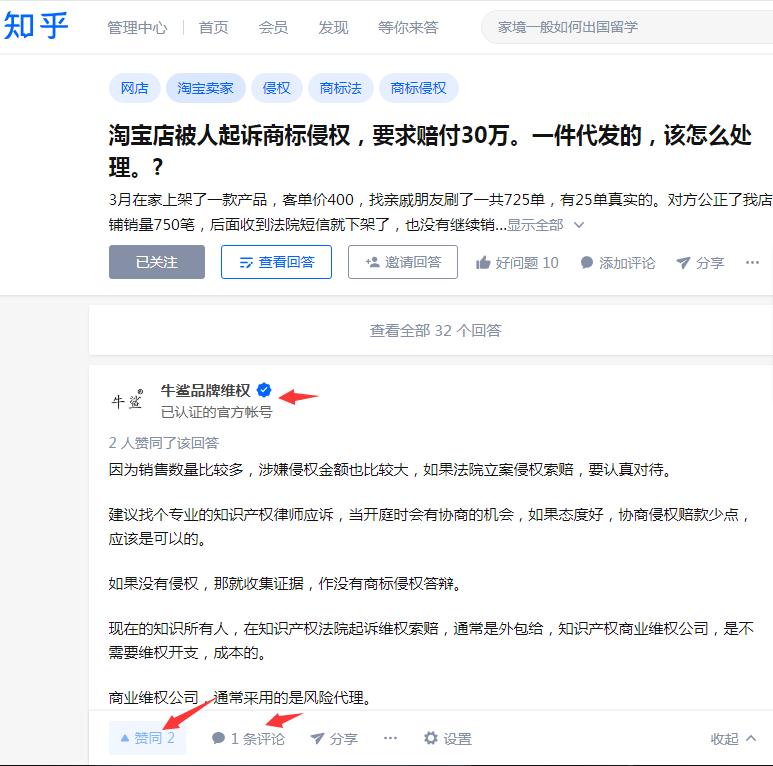Image resolution: width=773 pixels, height=766 pixels.
Task: Open the 会员 page
Action: pyautogui.click(x=273, y=28)
